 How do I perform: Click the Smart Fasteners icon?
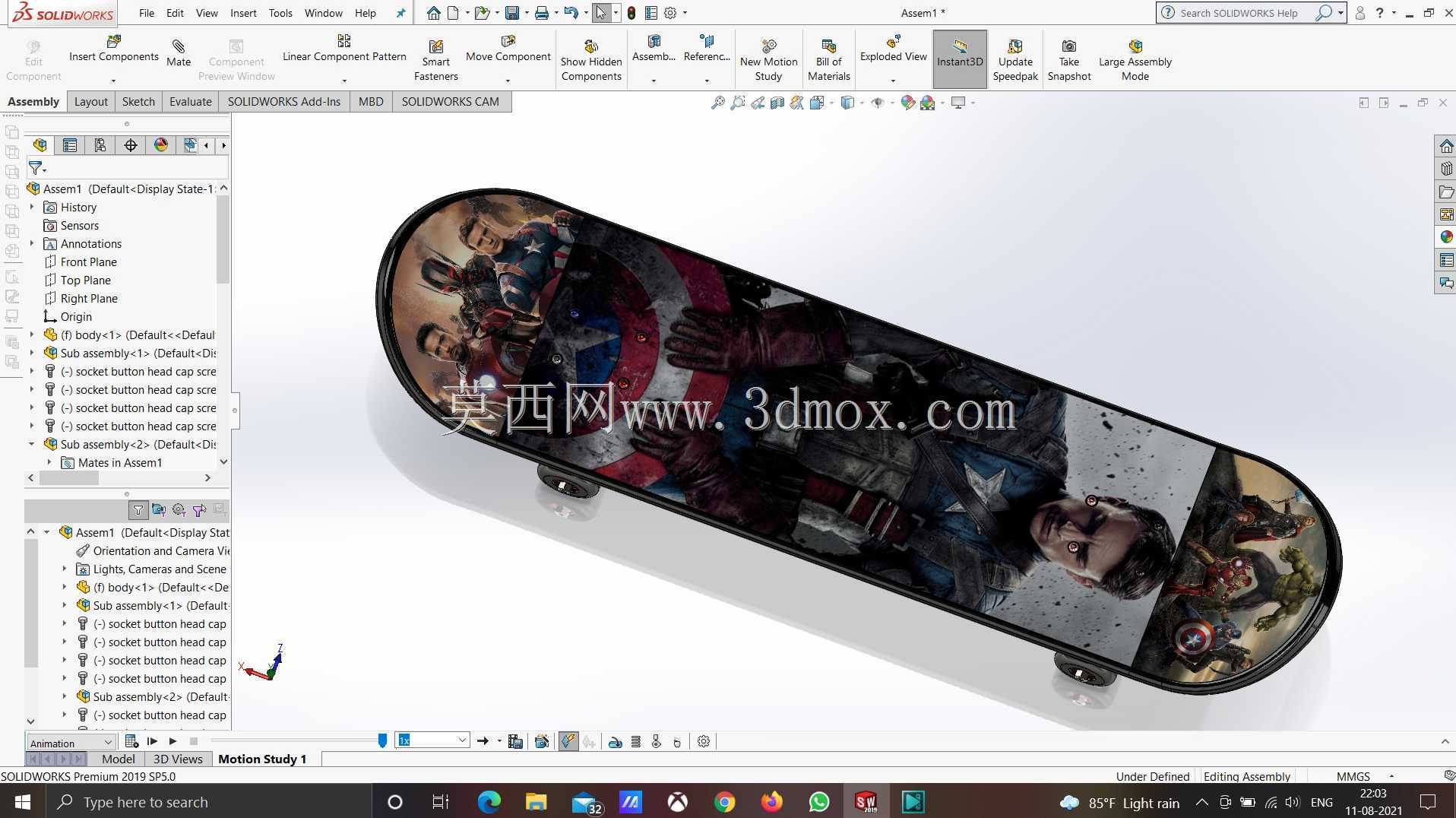435,61
